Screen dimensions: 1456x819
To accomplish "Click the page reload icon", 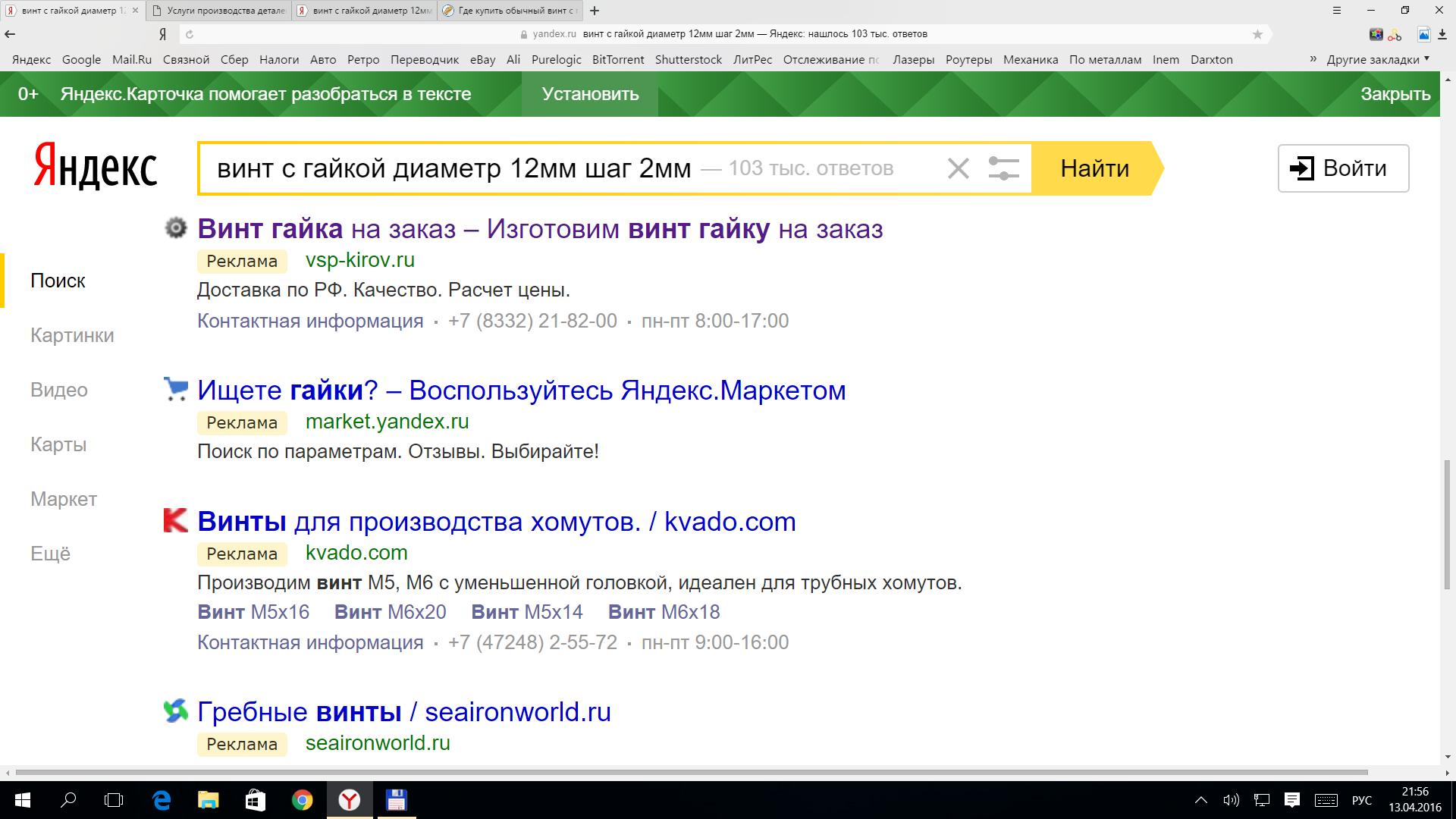I will 190,34.
